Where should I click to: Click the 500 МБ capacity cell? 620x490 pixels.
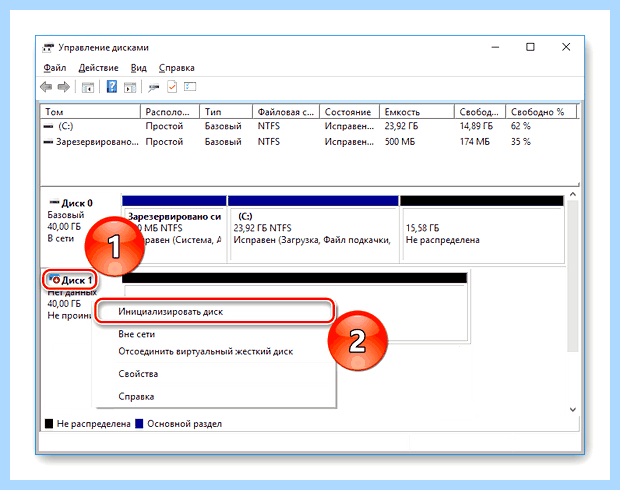point(400,142)
